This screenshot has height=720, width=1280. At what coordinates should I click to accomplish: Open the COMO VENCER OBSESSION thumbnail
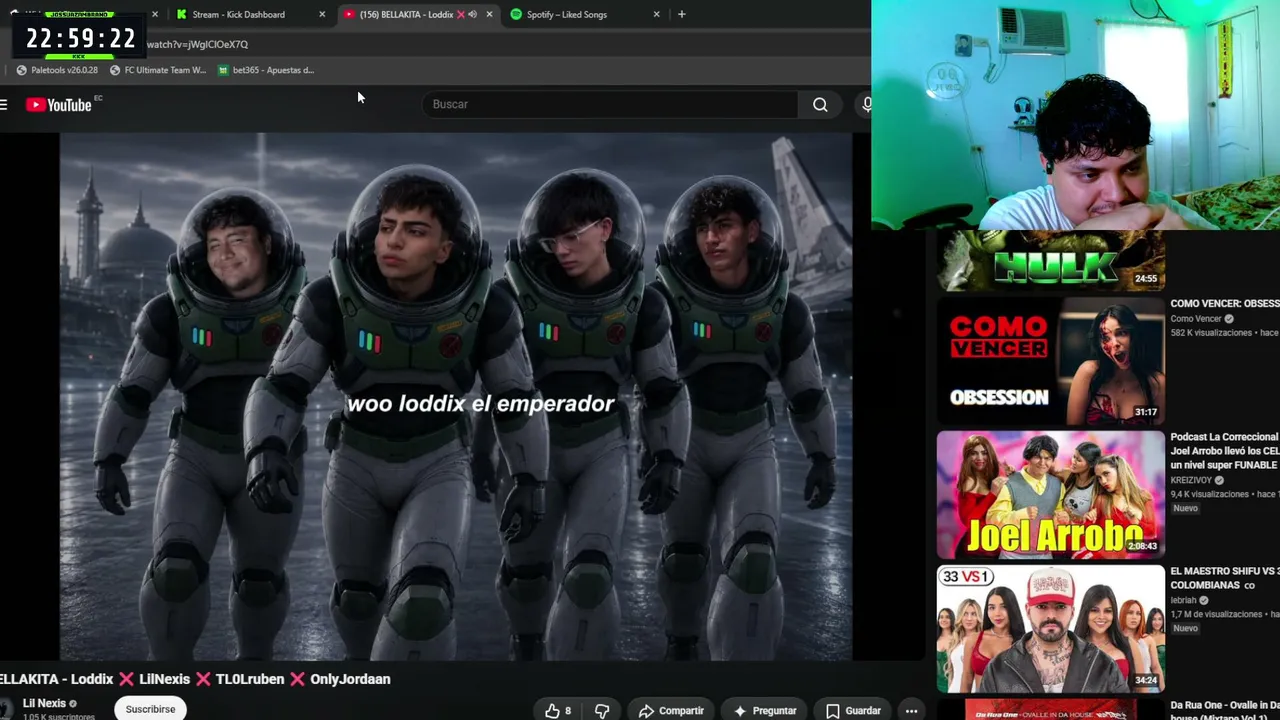click(x=1051, y=361)
